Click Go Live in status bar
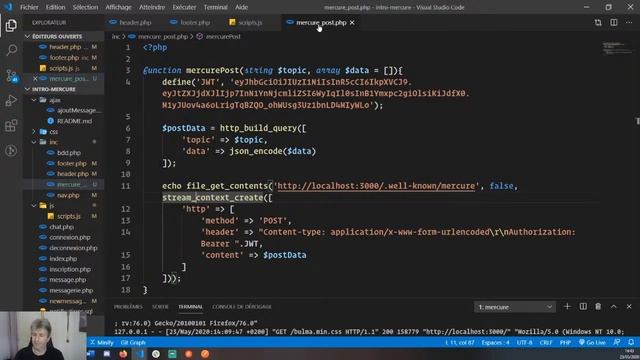Viewport: 640px width, 360px height. point(592,342)
